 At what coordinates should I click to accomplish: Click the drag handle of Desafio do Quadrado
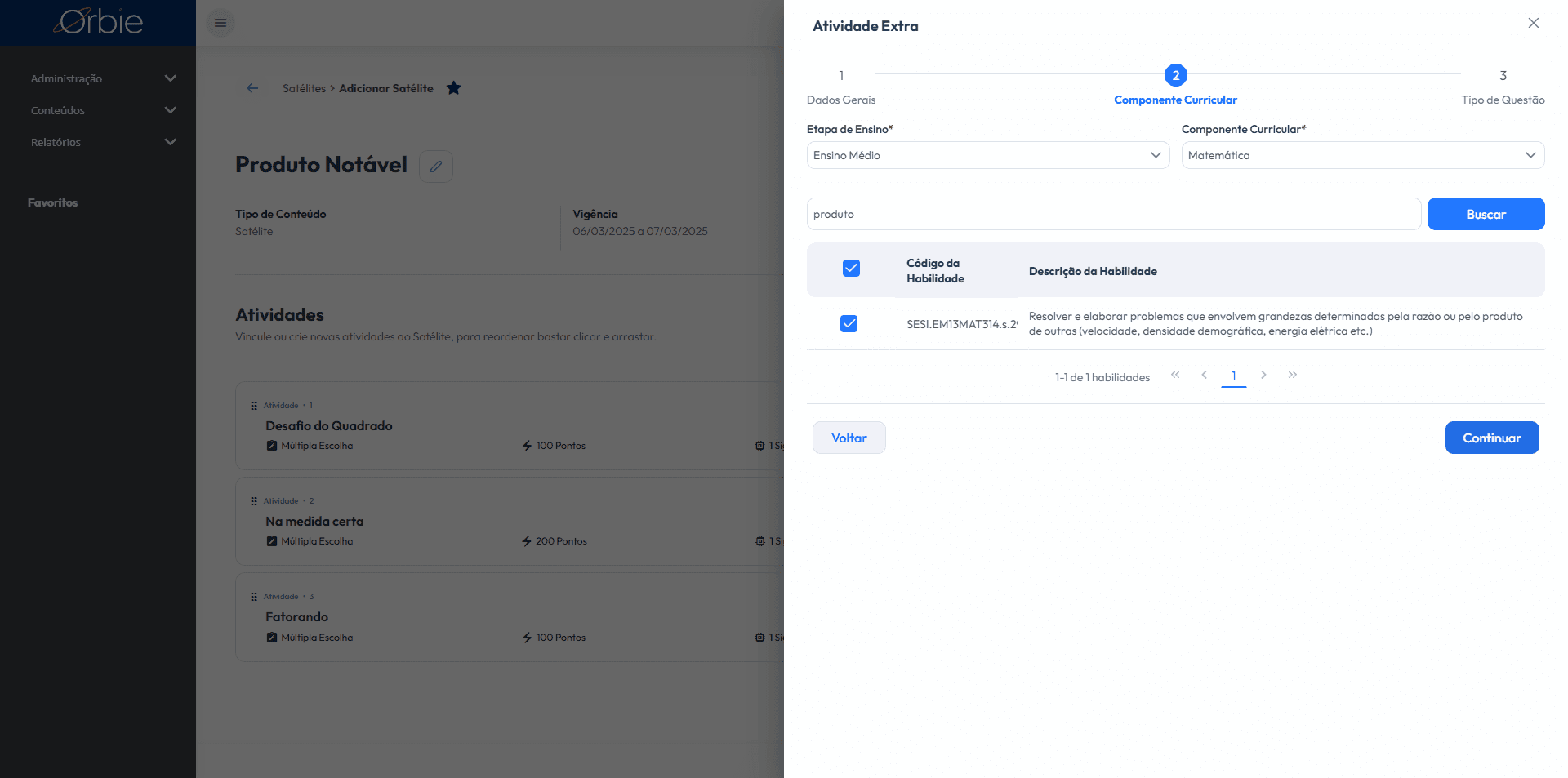[254, 406]
